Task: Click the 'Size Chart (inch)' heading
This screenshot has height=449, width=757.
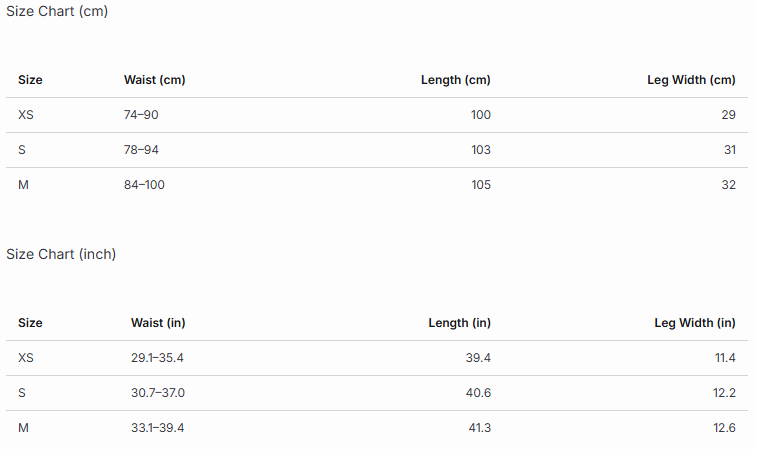Action: tap(61, 254)
